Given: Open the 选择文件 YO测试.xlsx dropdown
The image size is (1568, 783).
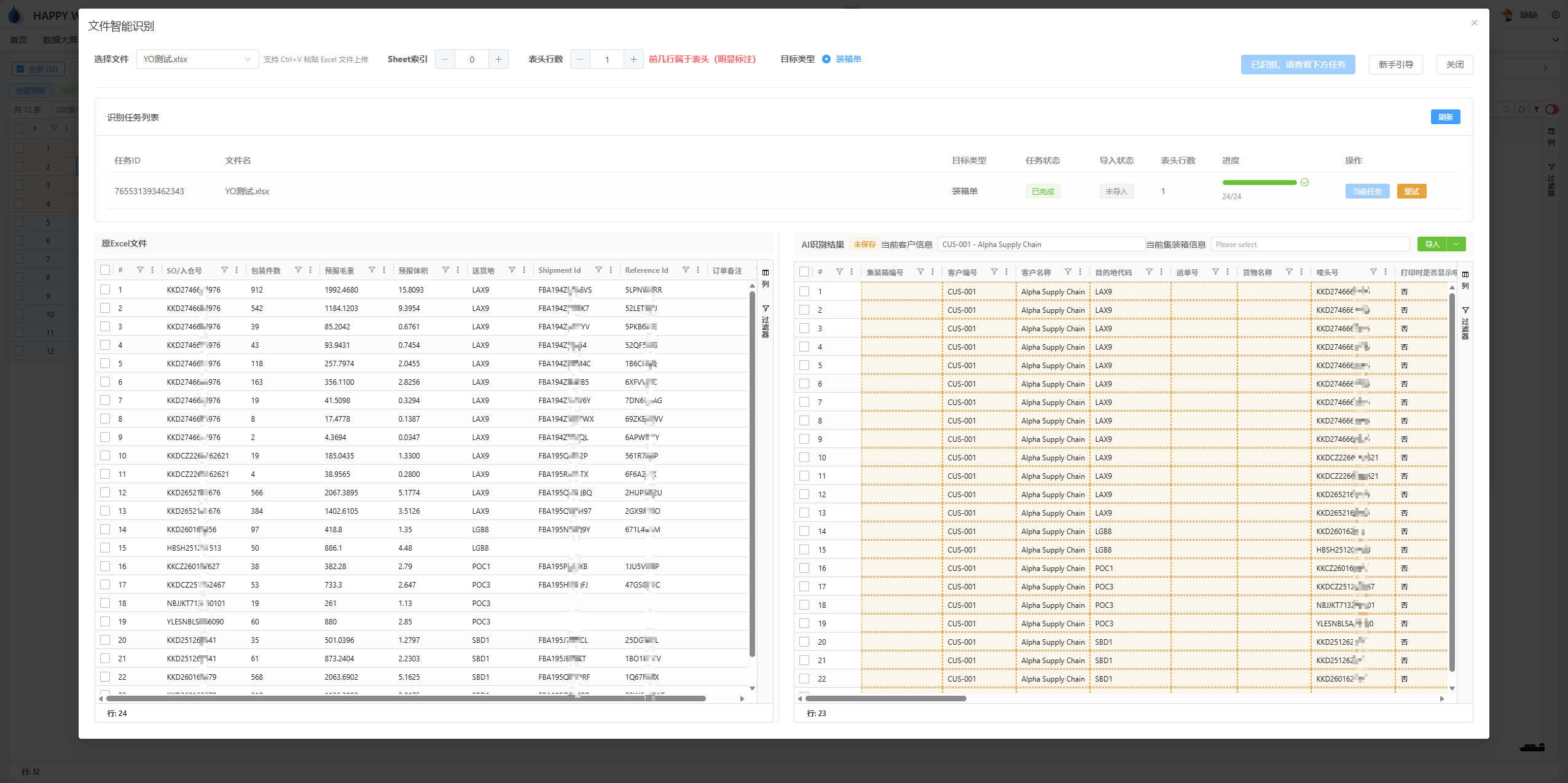Looking at the screenshot, I should 197,60.
